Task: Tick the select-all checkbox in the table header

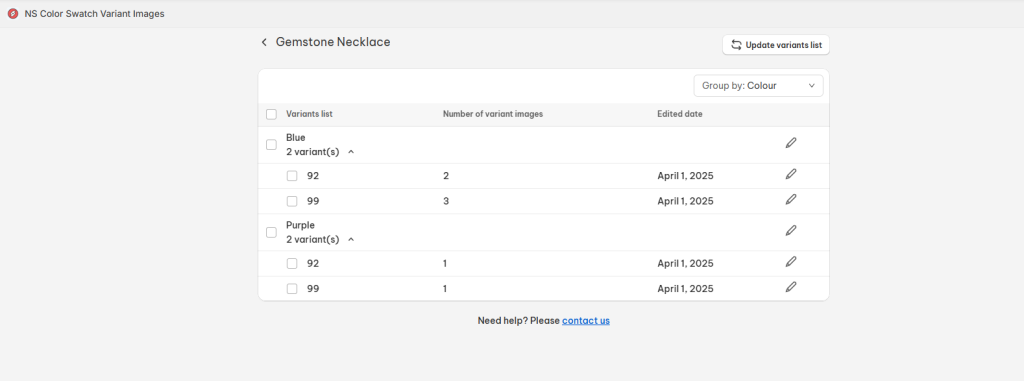Action: [x=272, y=114]
